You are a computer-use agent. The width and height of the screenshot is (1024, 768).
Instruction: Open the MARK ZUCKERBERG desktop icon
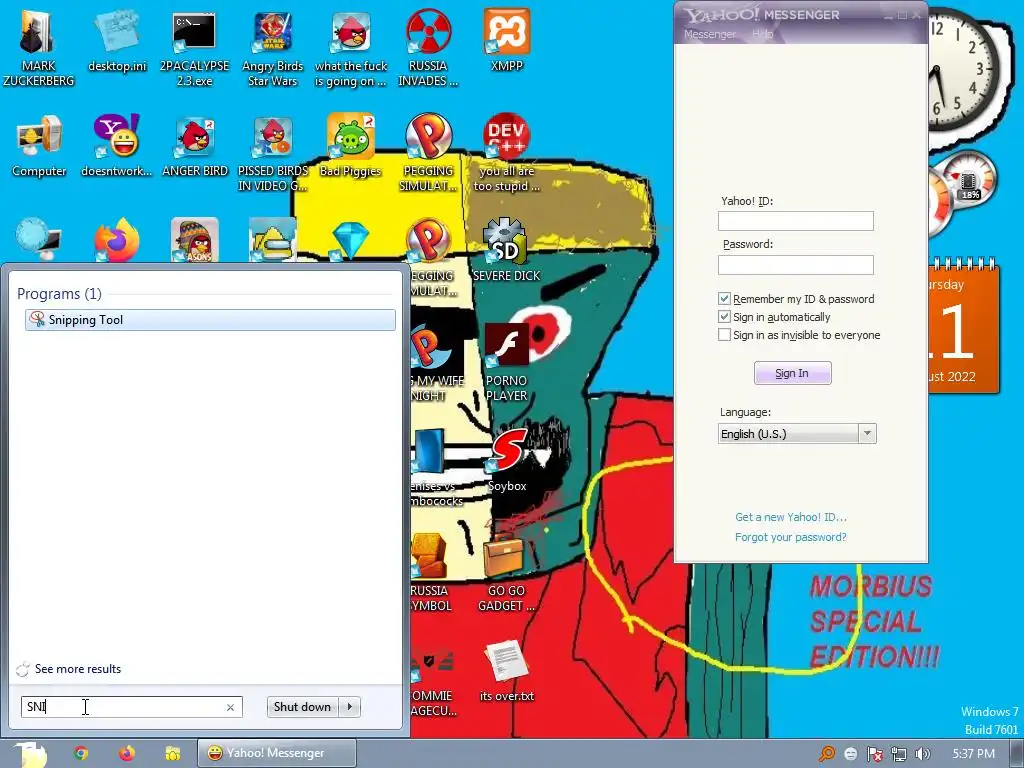tap(38, 48)
